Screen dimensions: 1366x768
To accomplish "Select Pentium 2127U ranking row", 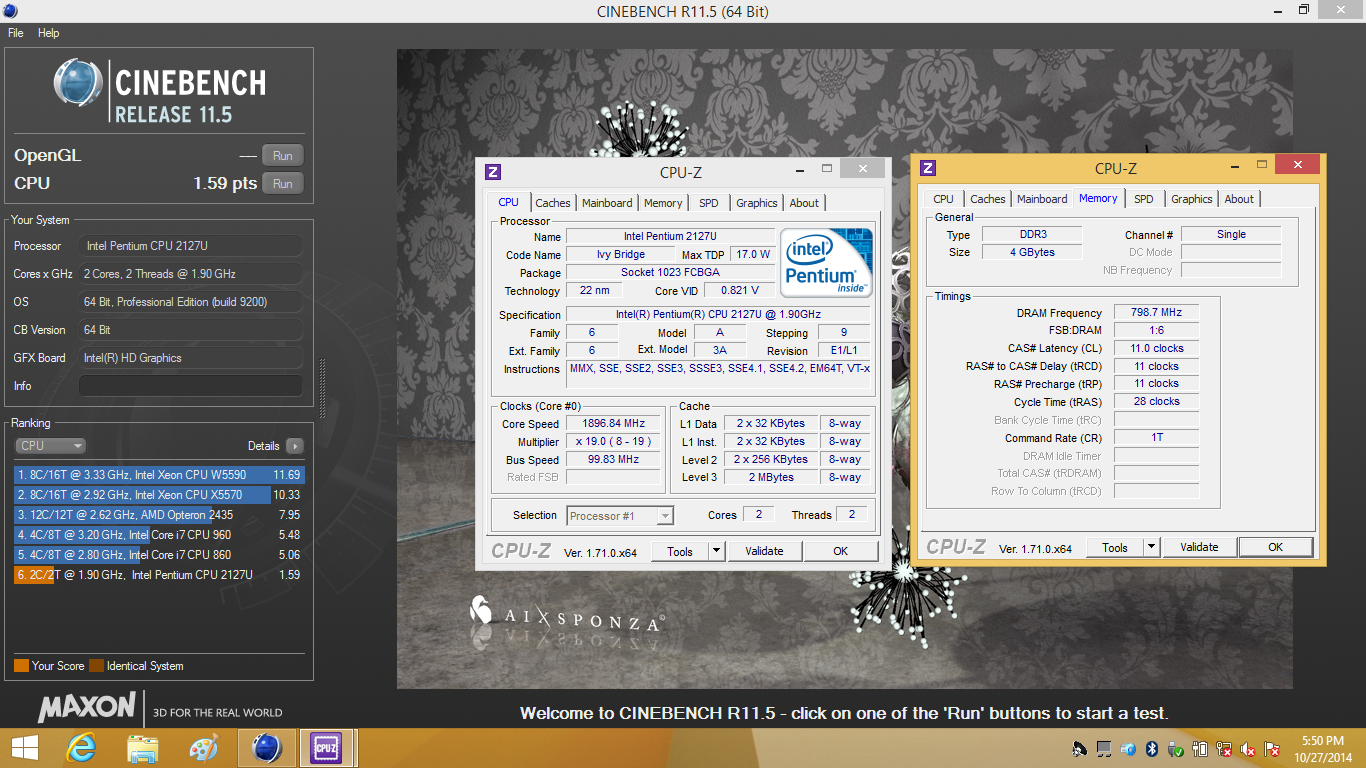I will tap(159, 575).
